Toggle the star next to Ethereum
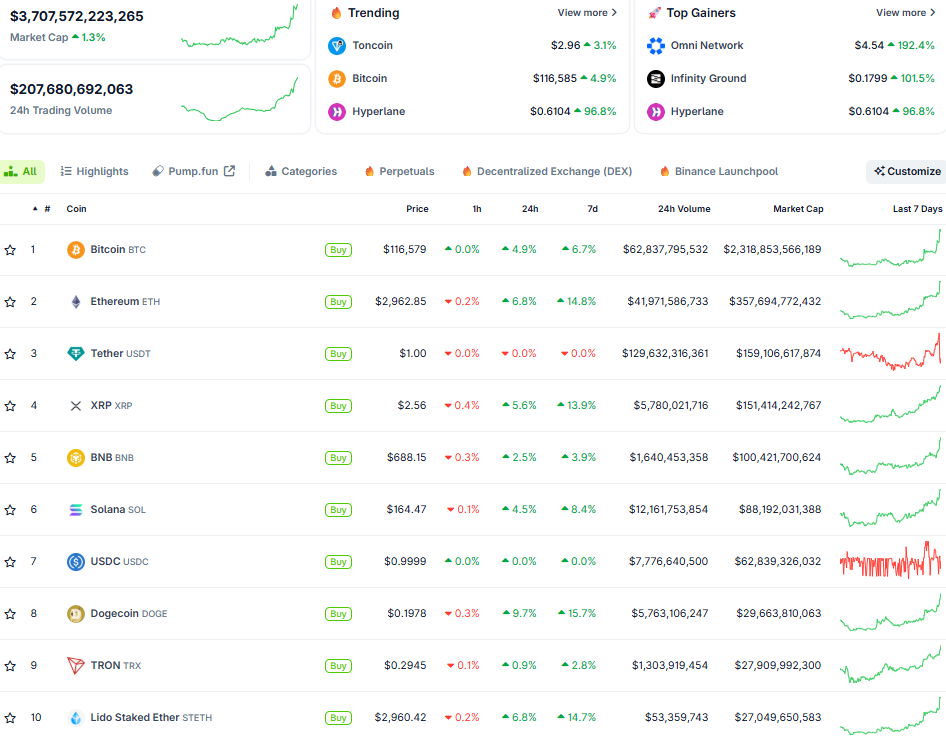946x739 pixels. point(12,301)
